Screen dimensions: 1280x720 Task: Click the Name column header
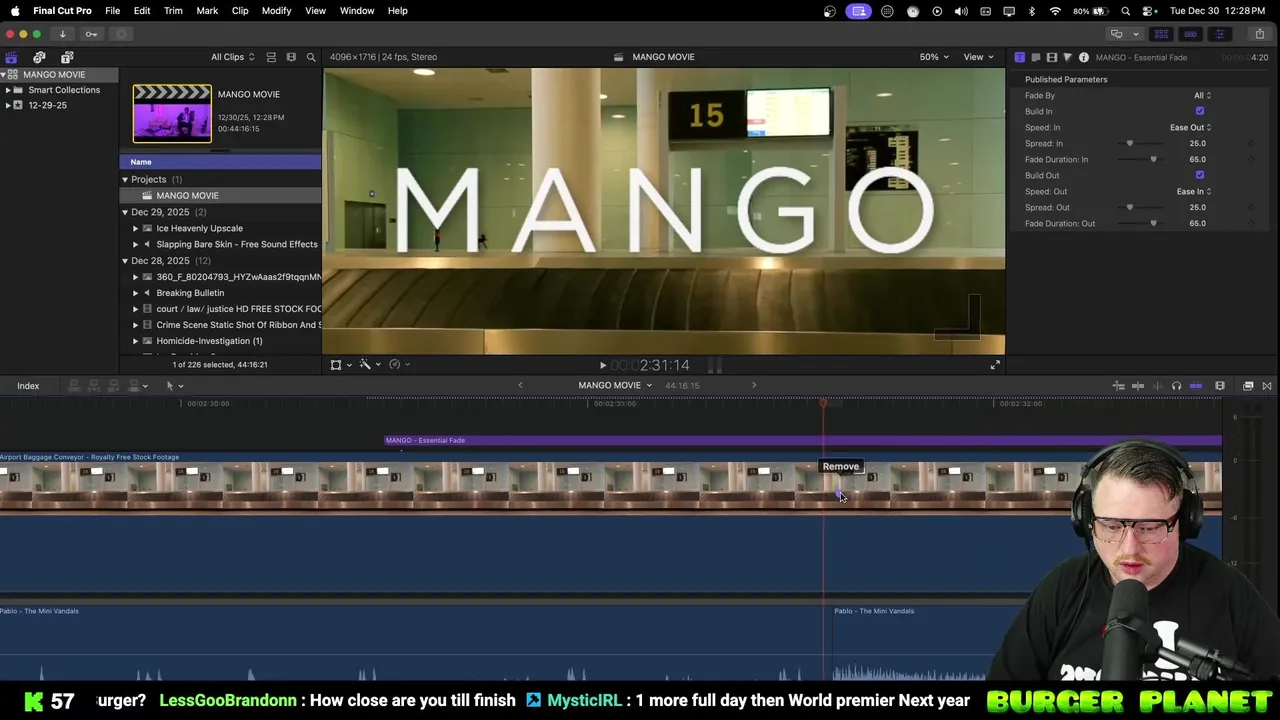[x=221, y=162]
